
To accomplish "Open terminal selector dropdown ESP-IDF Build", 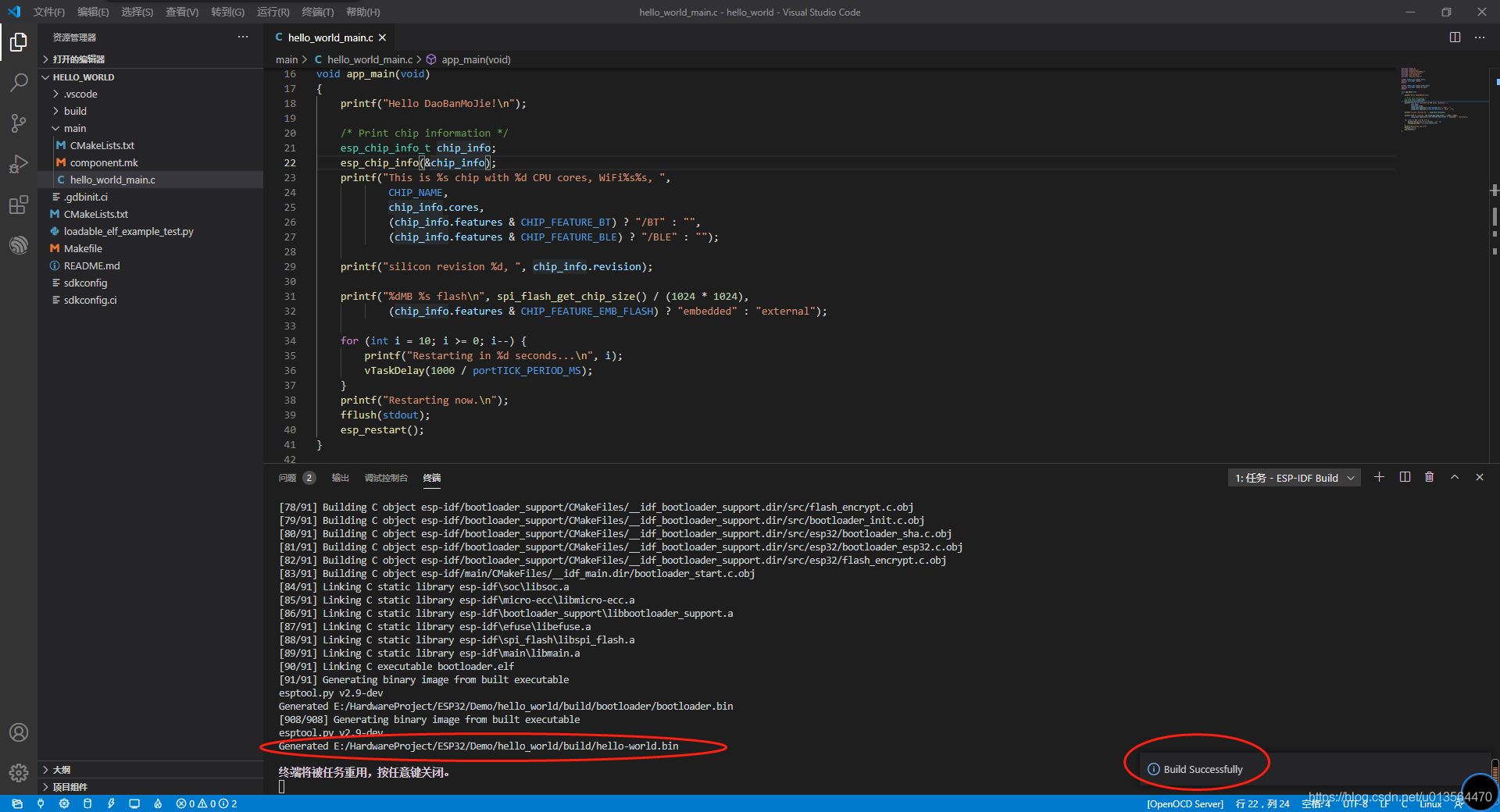I will coord(1294,478).
